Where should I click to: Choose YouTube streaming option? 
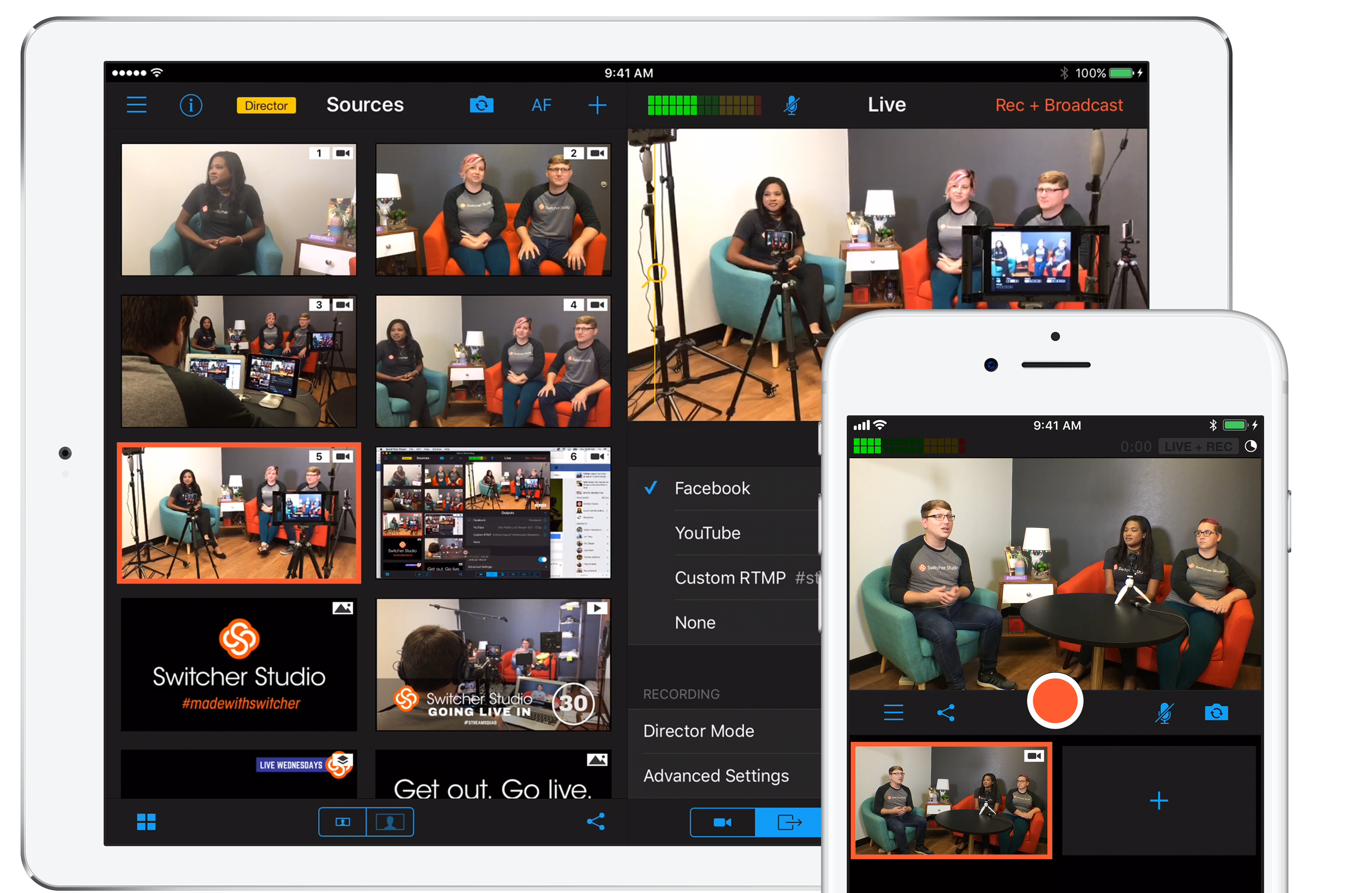[707, 533]
